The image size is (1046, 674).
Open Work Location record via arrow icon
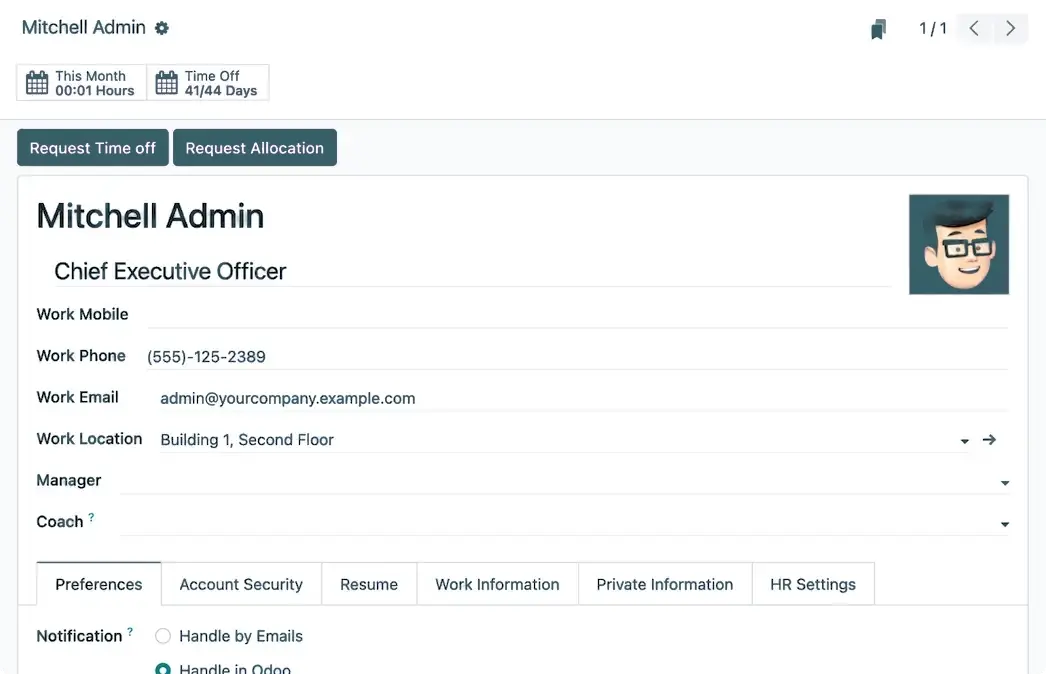tap(989, 440)
